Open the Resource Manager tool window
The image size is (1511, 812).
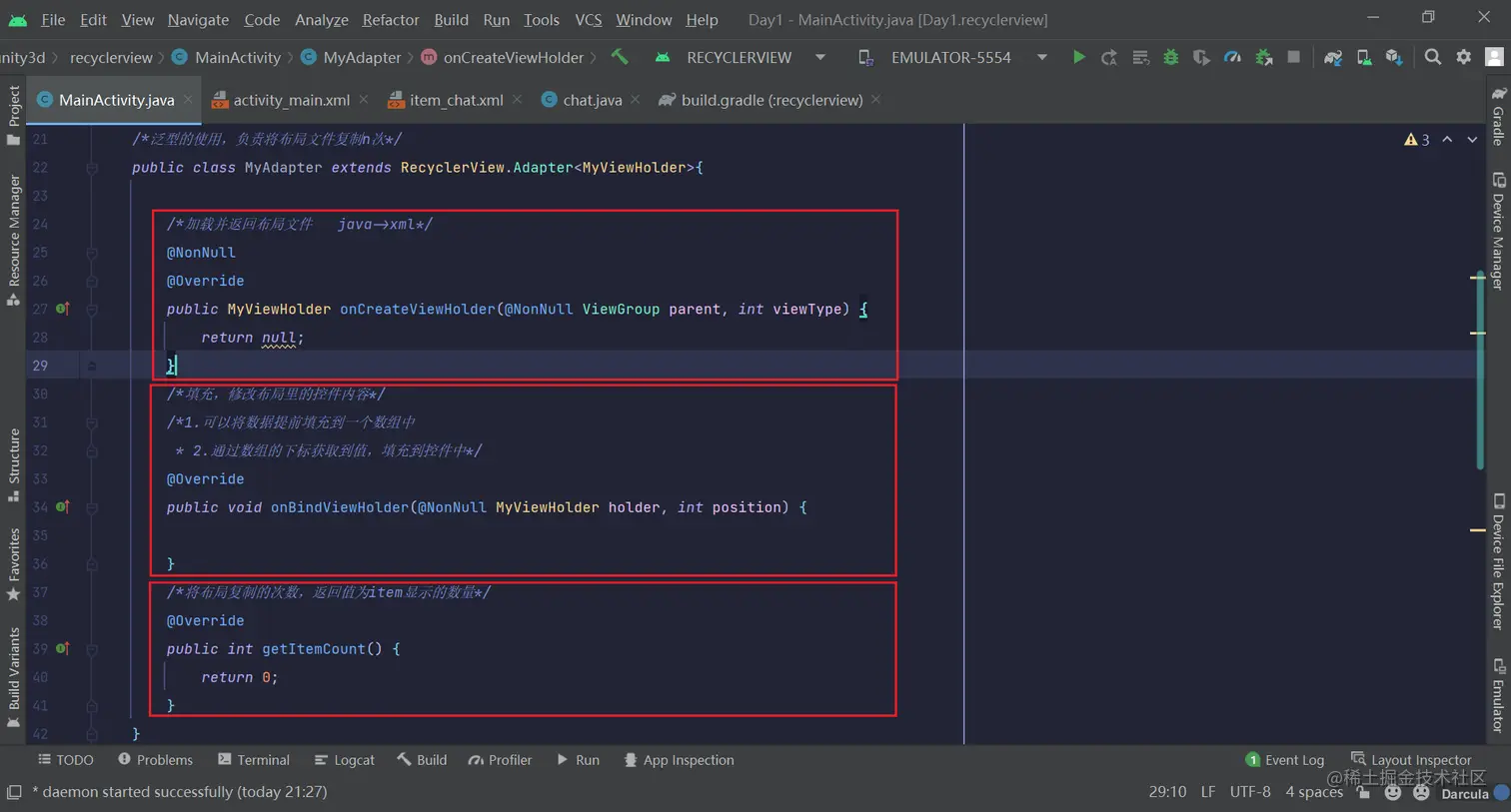pyautogui.click(x=13, y=240)
